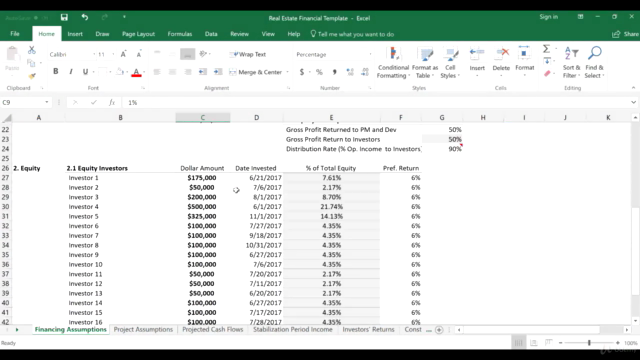Open Sort & Filter menu
Image resolution: width=640 pixels, height=360 pixels.
point(571,62)
